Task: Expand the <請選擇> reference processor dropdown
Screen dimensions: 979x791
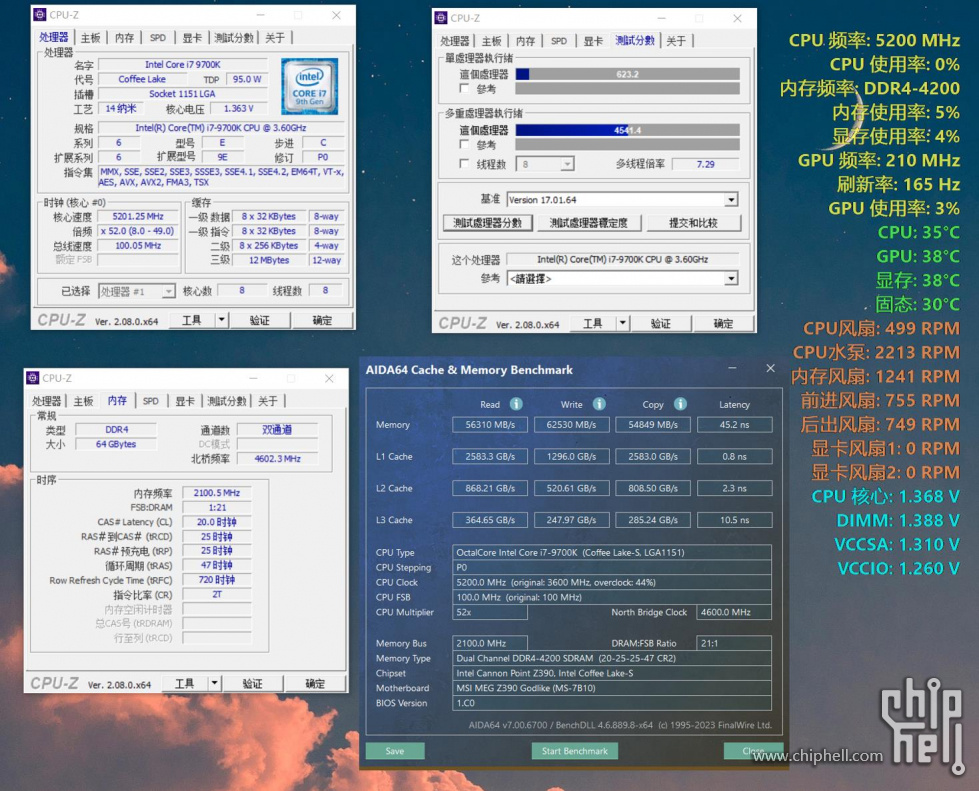Action: pos(731,278)
